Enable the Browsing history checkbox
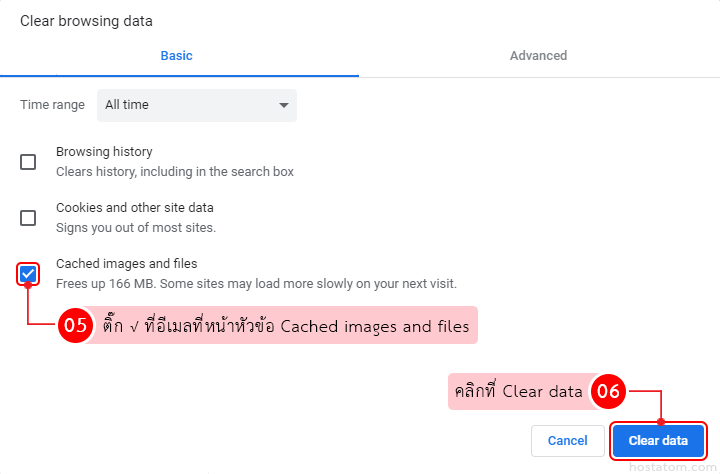 tap(28, 162)
